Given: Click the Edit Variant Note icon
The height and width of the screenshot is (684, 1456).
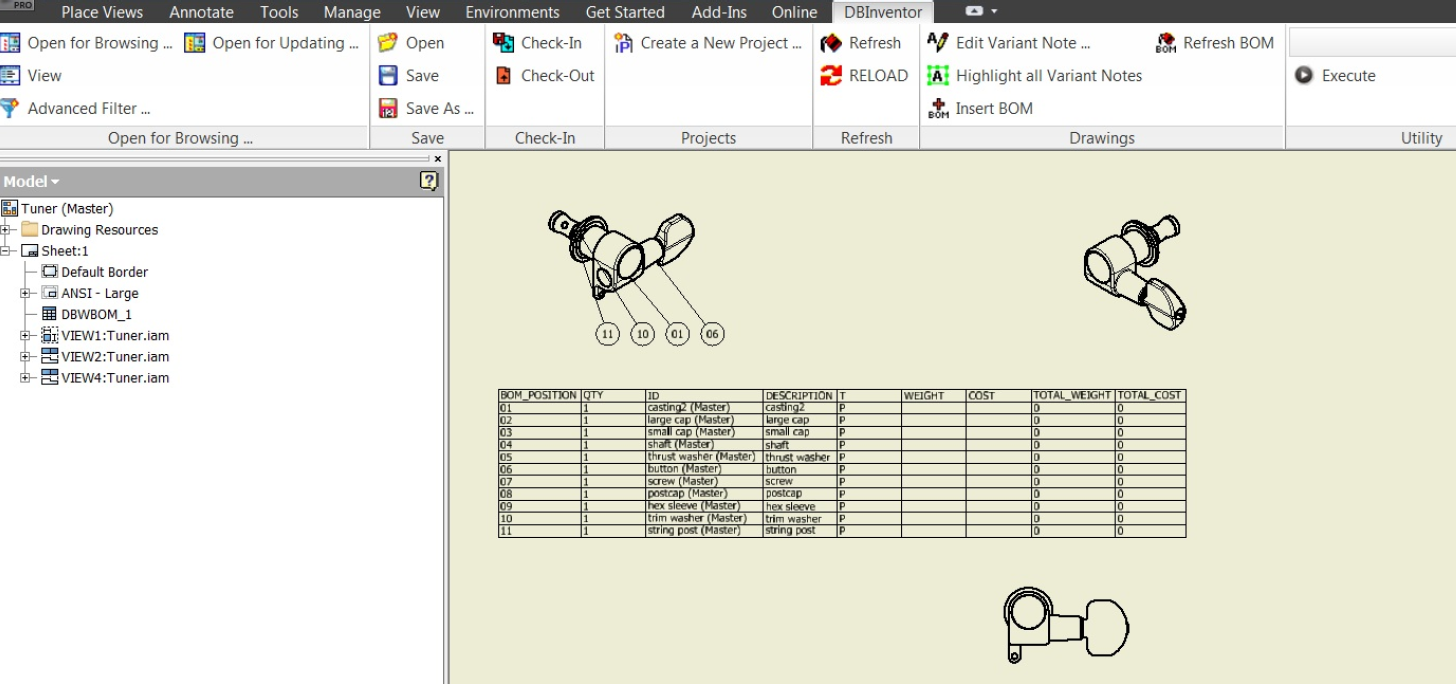Looking at the screenshot, I should click(x=937, y=43).
